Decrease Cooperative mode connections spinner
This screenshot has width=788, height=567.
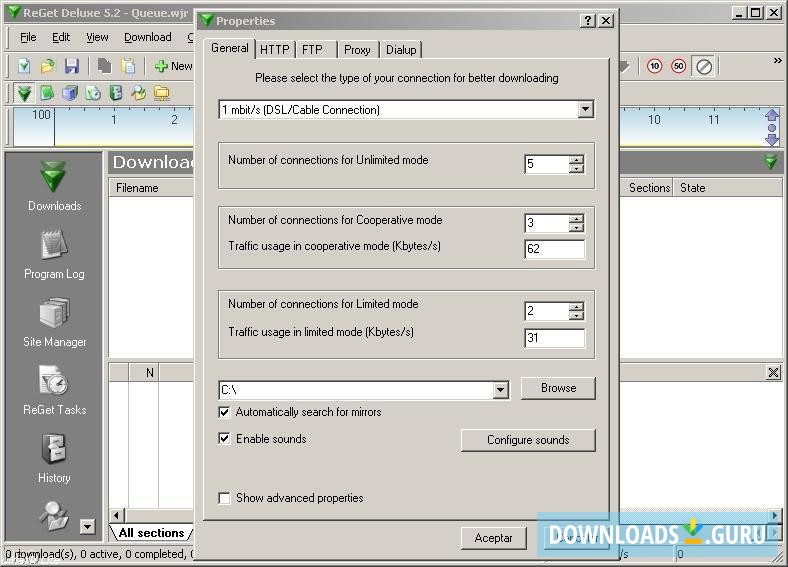tap(576, 227)
